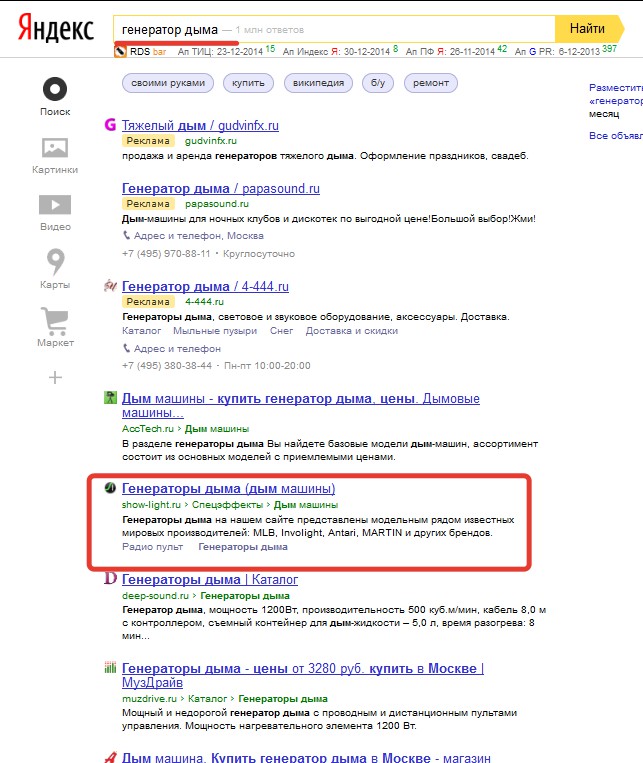This screenshot has width=643, height=763.
Task: Select the «купить» suggestion chip
Action: coord(248,83)
